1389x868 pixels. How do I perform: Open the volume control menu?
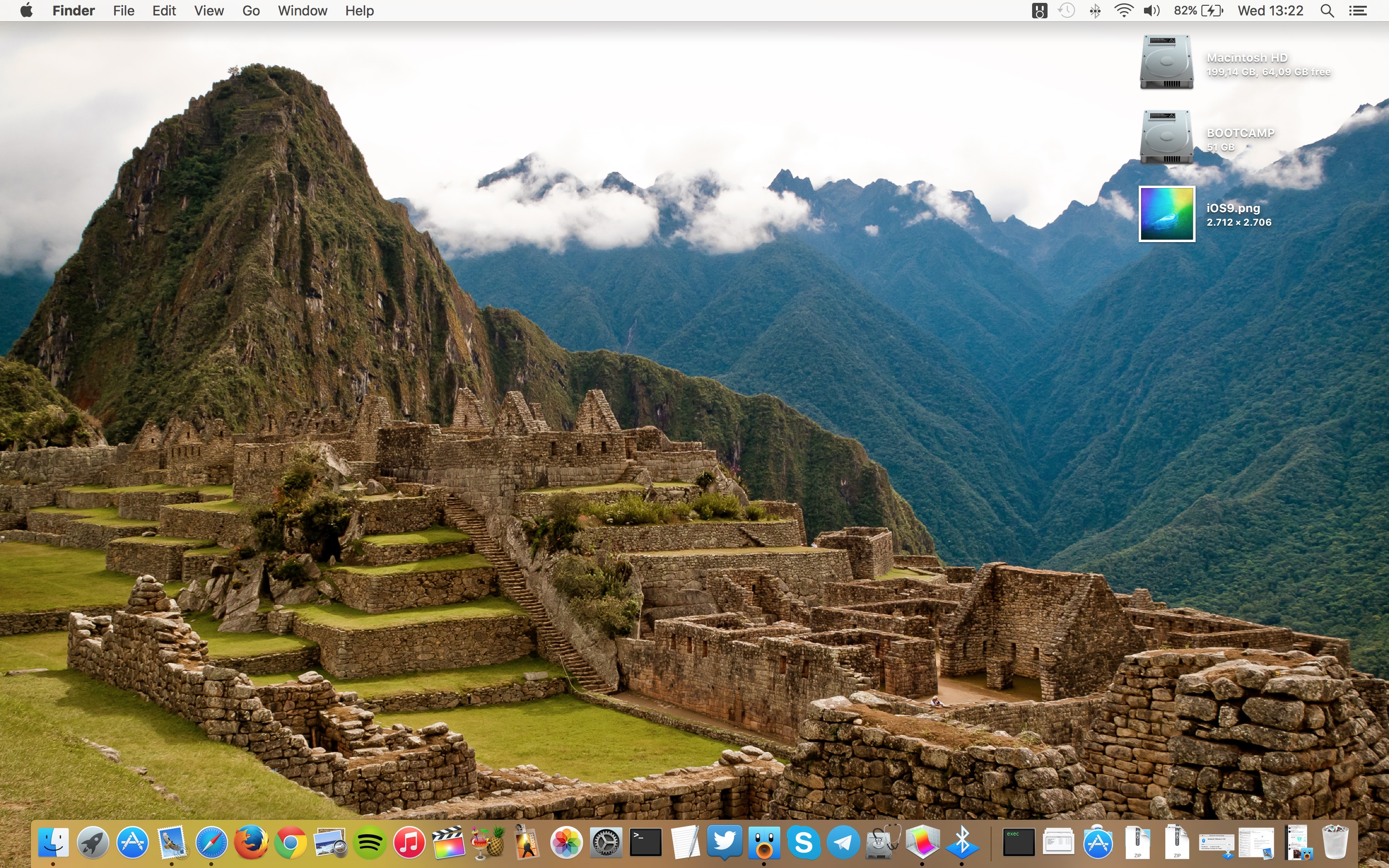point(1151,11)
